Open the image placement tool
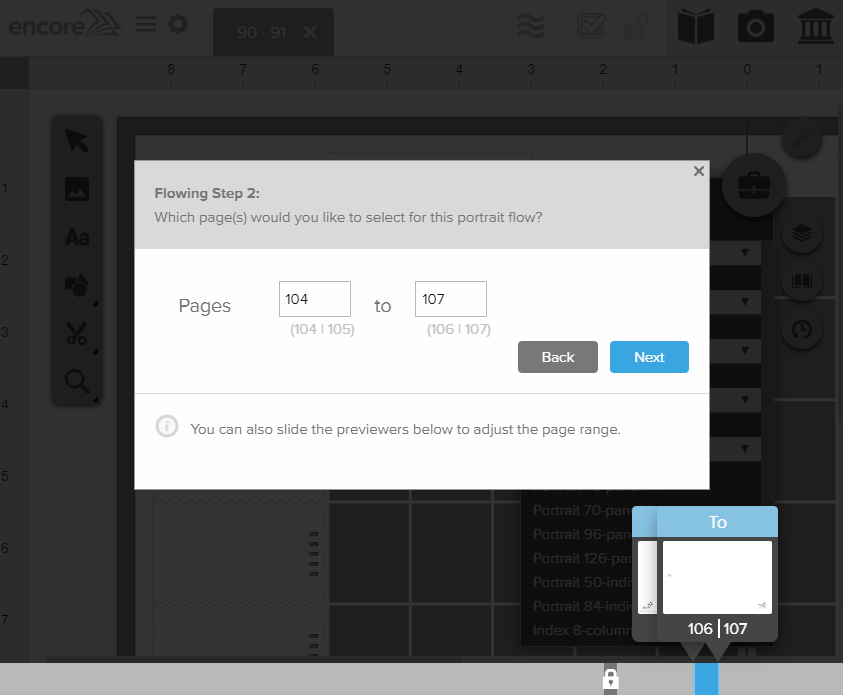 click(77, 189)
